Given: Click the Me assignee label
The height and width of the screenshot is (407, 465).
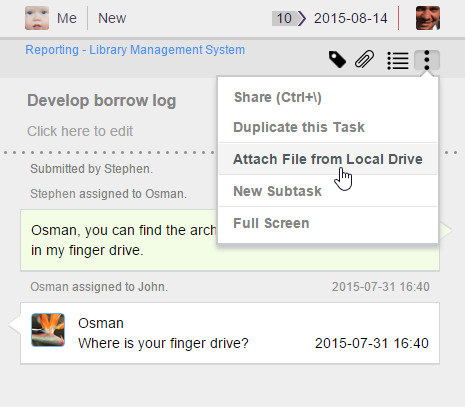Looking at the screenshot, I should point(67,18).
